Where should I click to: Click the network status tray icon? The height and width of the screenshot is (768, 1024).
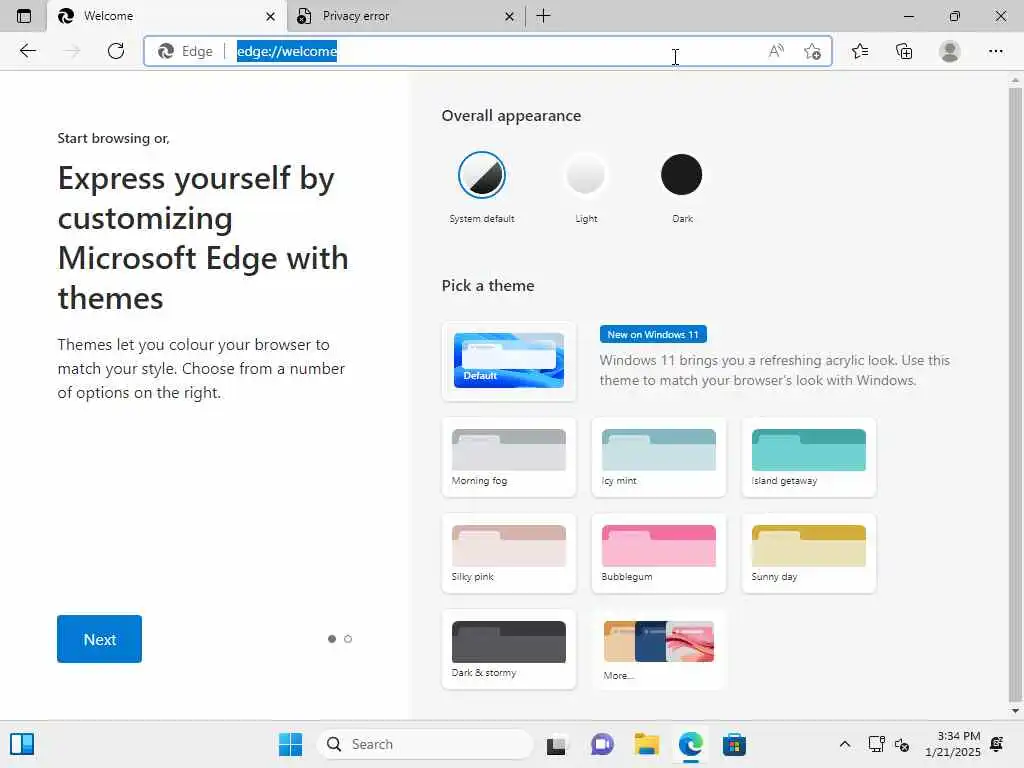[x=876, y=744]
